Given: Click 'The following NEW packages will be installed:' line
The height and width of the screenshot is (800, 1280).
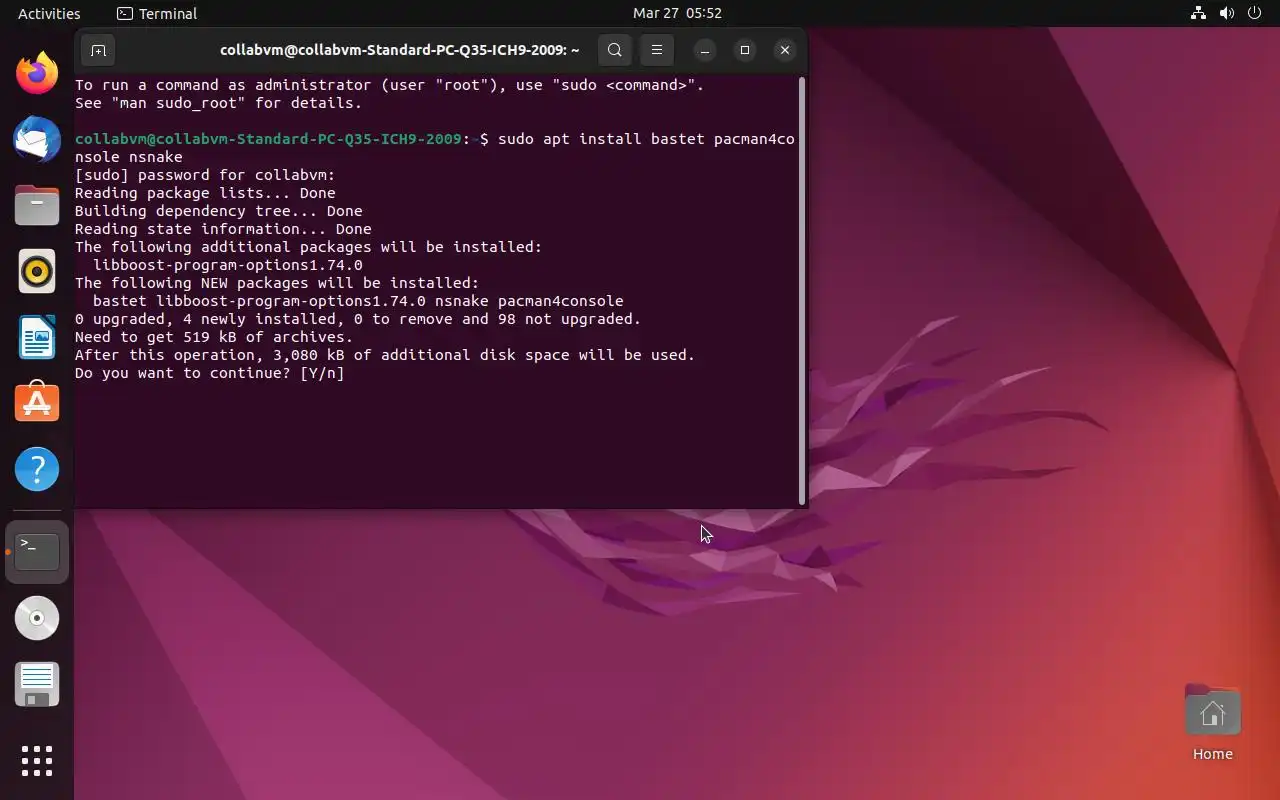Looking at the screenshot, I should click(x=277, y=283).
